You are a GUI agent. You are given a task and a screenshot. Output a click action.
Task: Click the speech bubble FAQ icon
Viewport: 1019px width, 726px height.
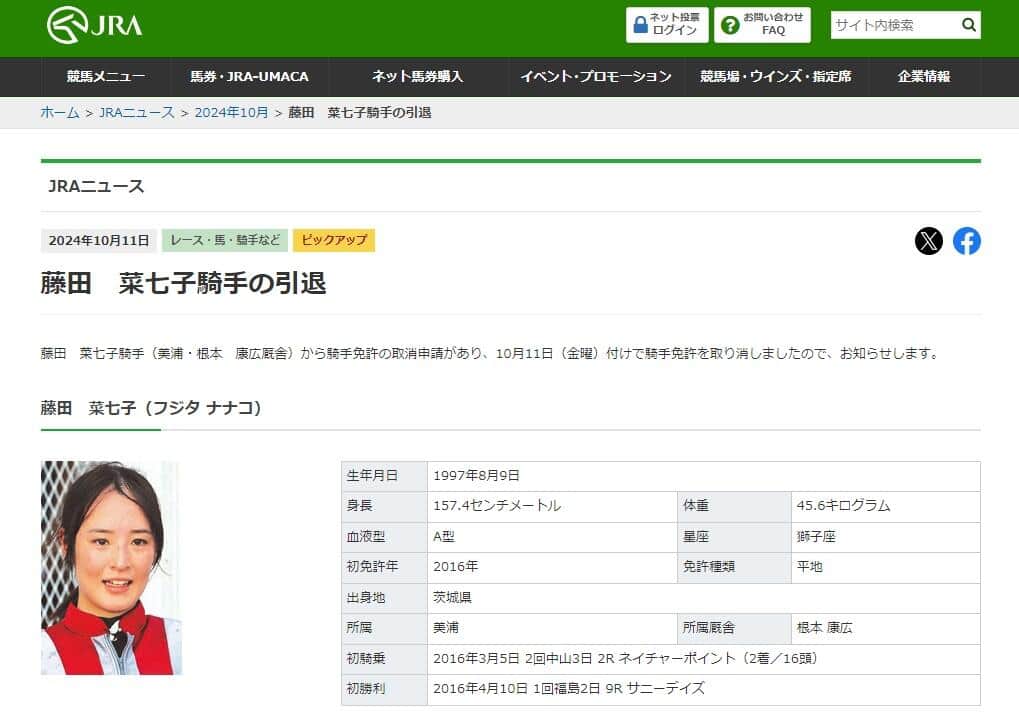click(x=728, y=23)
